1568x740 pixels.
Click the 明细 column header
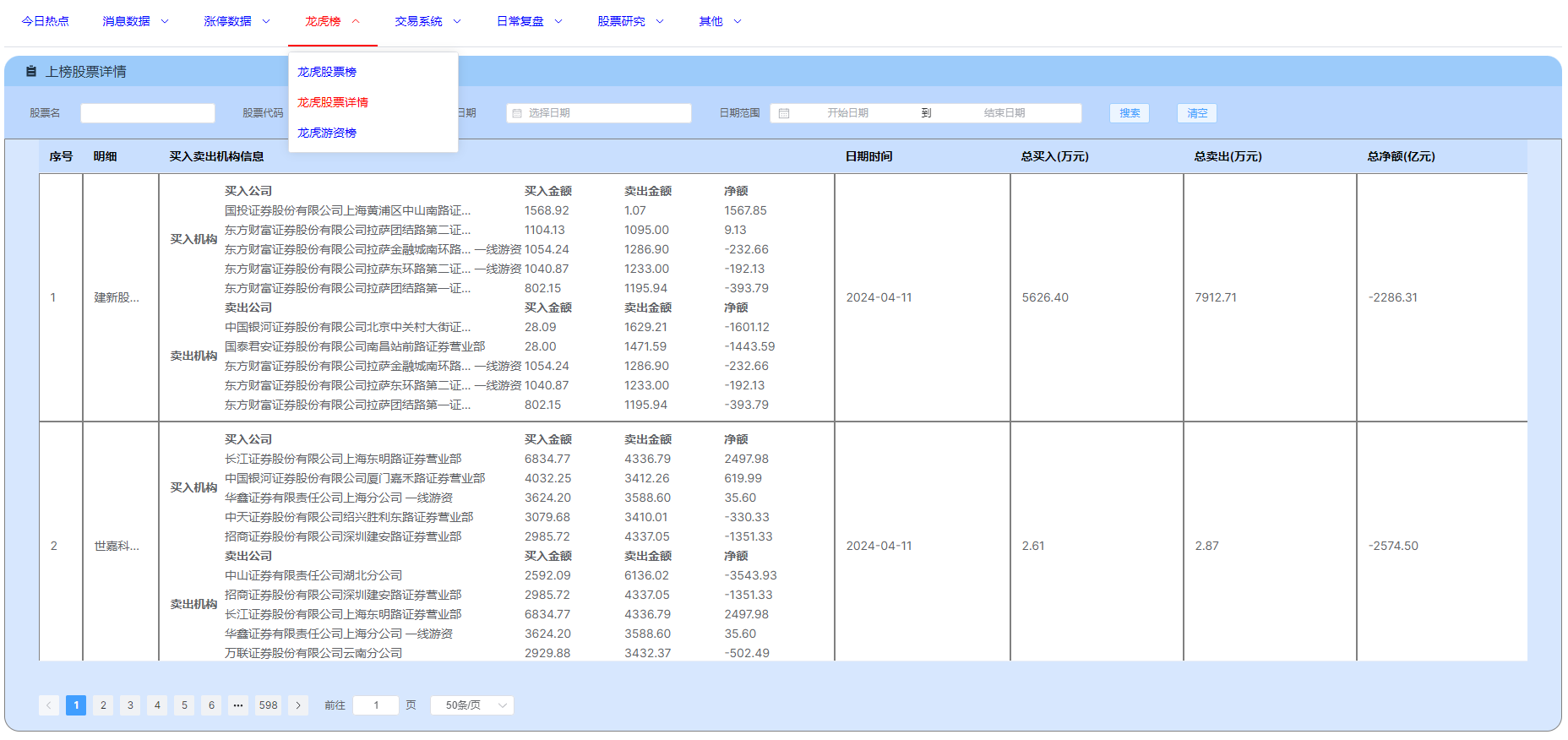[106, 156]
